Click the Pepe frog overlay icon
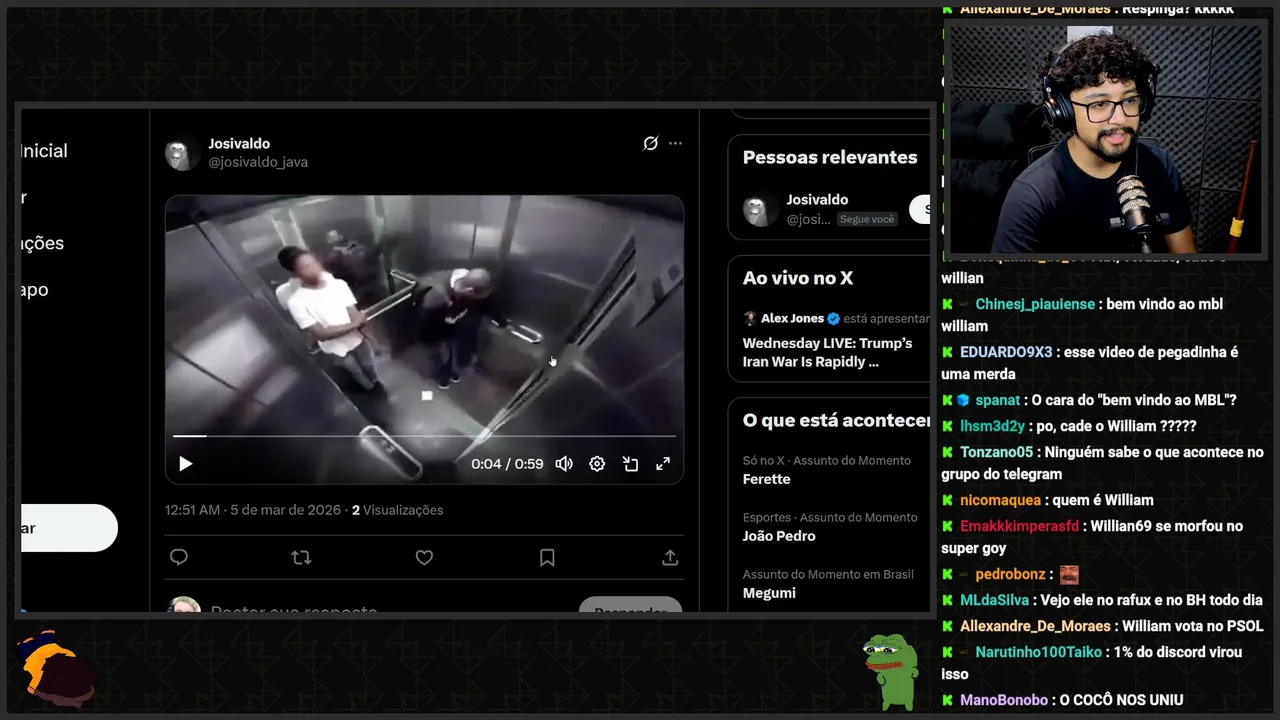This screenshot has width=1280, height=720. tap(891, 672)
